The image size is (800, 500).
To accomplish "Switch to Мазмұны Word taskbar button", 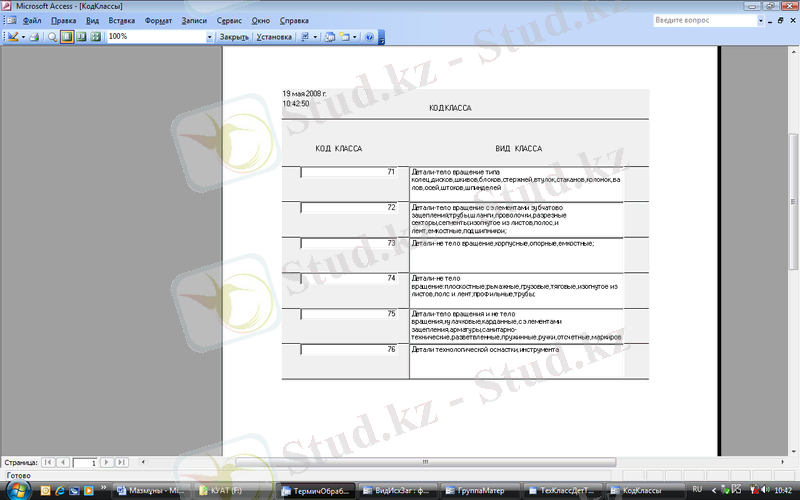I will click(151, 491).
